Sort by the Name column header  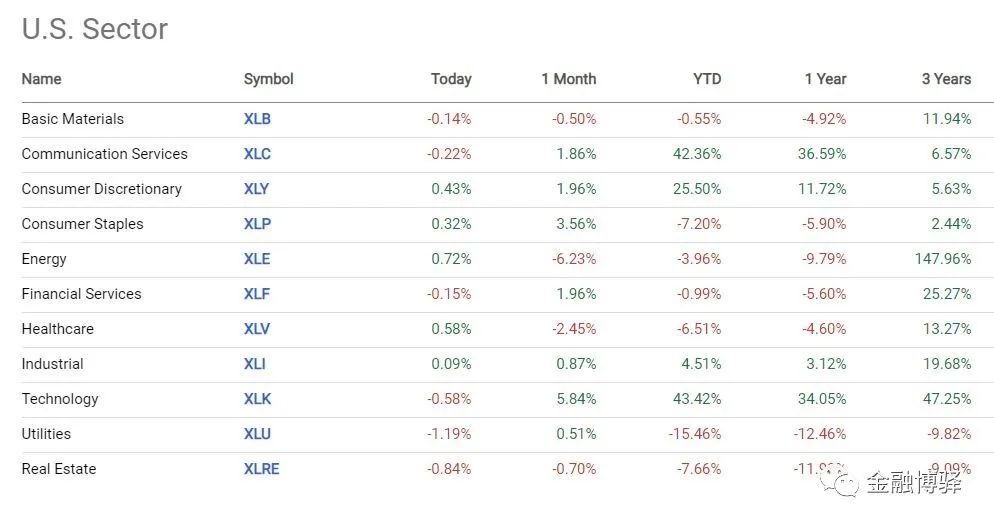click(x=41, y=79)
